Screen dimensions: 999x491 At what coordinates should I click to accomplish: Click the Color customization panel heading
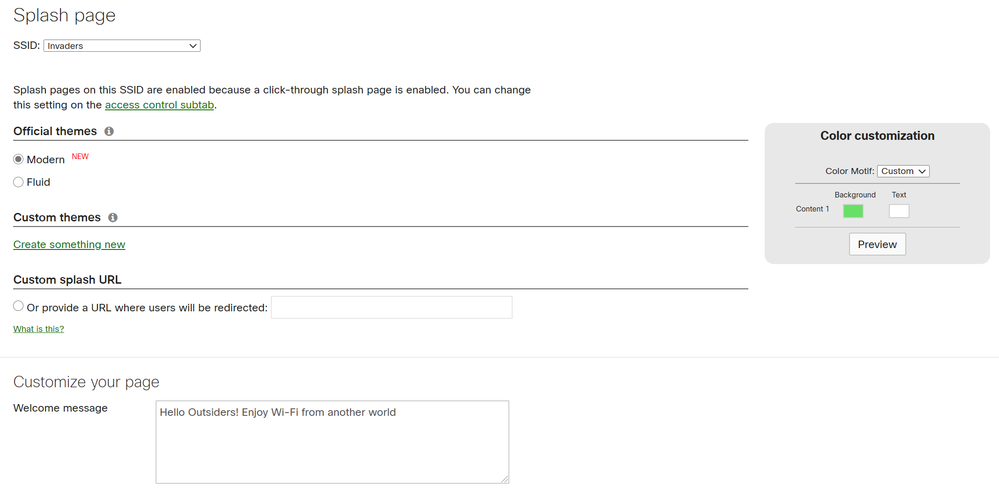(877, 136)
